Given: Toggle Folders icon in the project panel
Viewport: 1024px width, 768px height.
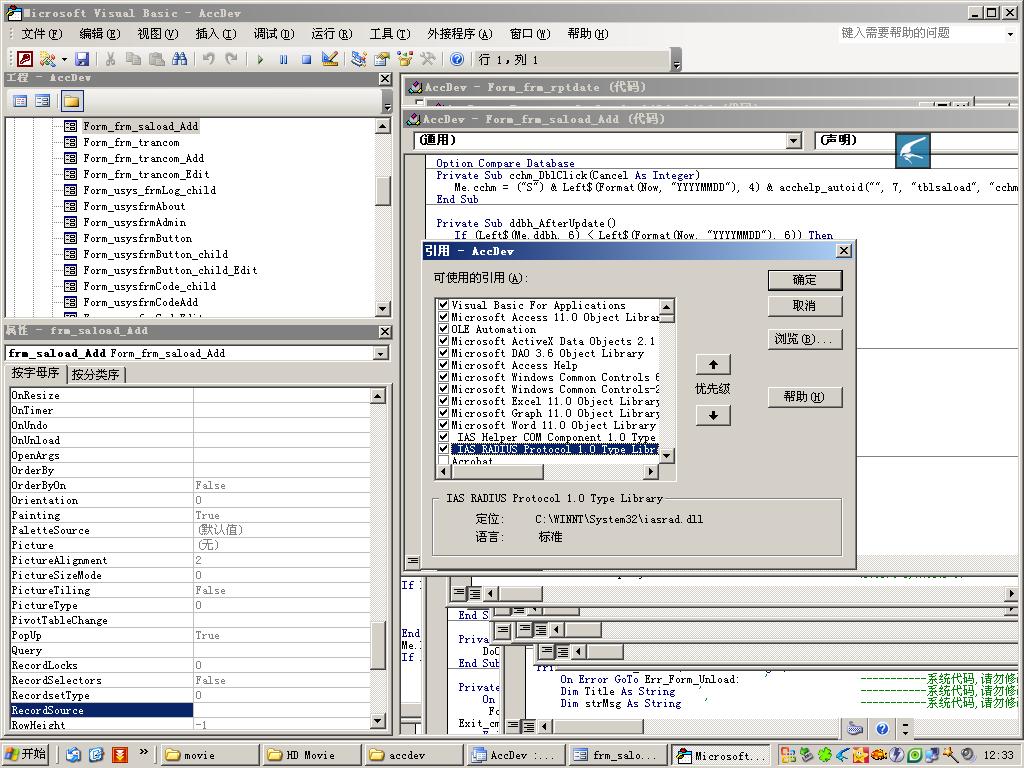Looking at the screenshot, I should point(72,101).
